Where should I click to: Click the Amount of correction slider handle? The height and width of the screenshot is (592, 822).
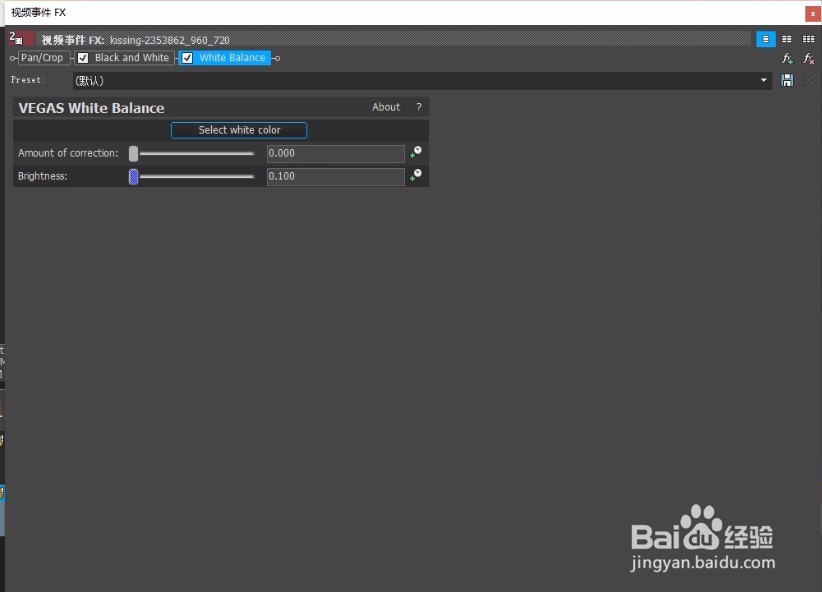[x=134, y=153]
